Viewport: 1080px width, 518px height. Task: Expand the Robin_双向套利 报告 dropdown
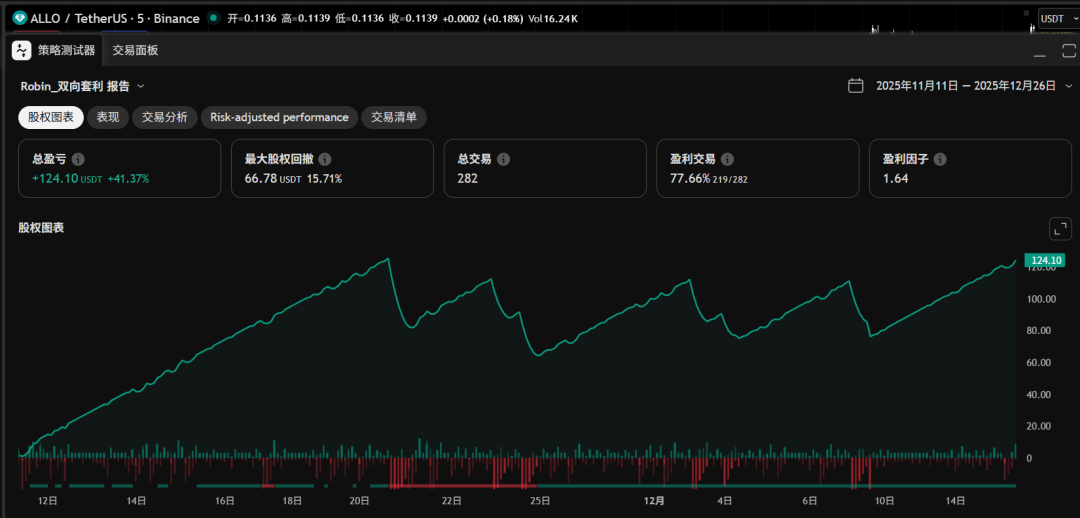pos(141,87)
